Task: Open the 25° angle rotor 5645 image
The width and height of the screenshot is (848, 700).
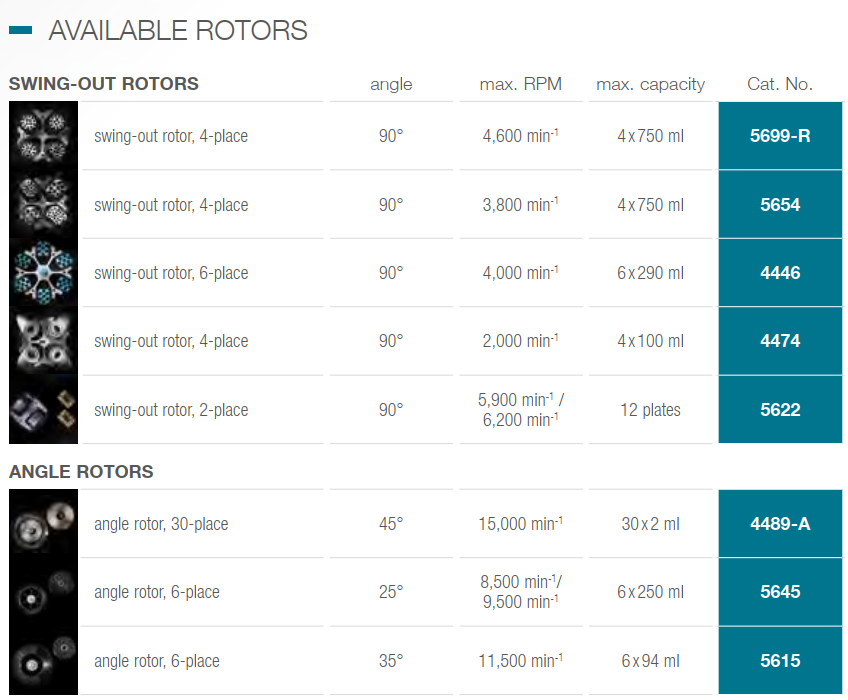Action: pyautogui.click(x=44, y=592)
